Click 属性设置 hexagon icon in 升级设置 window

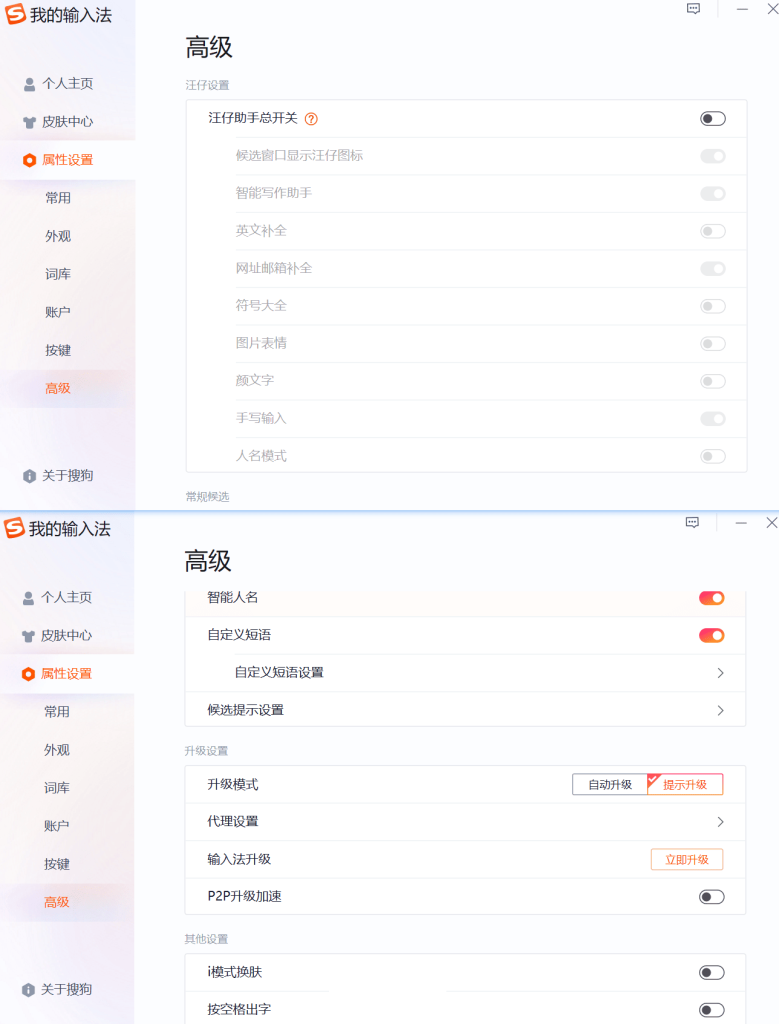[28, 674]
